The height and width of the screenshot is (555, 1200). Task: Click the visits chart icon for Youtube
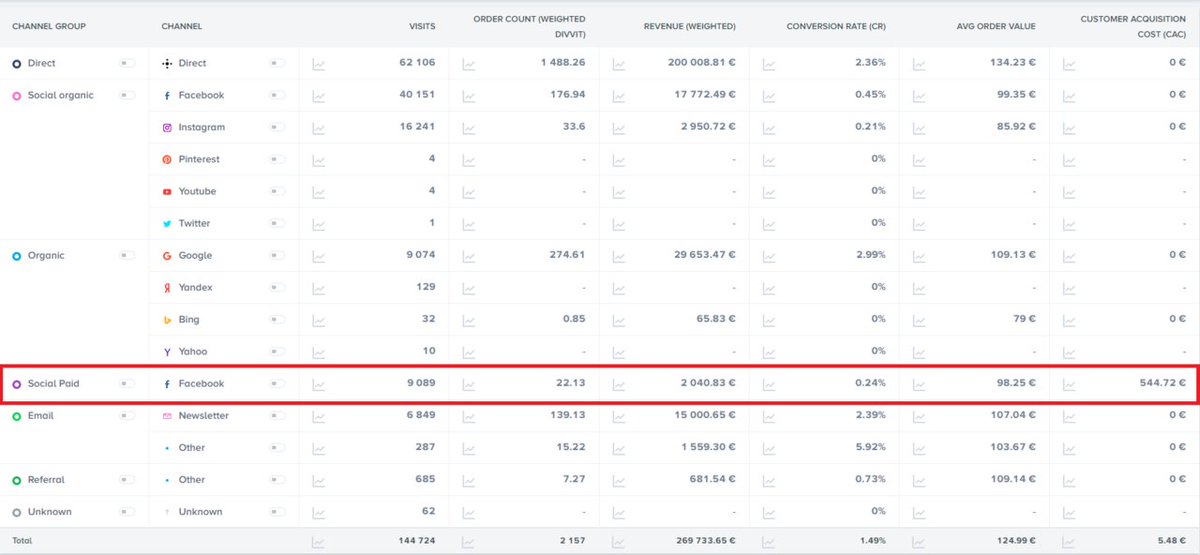[319, 192]
